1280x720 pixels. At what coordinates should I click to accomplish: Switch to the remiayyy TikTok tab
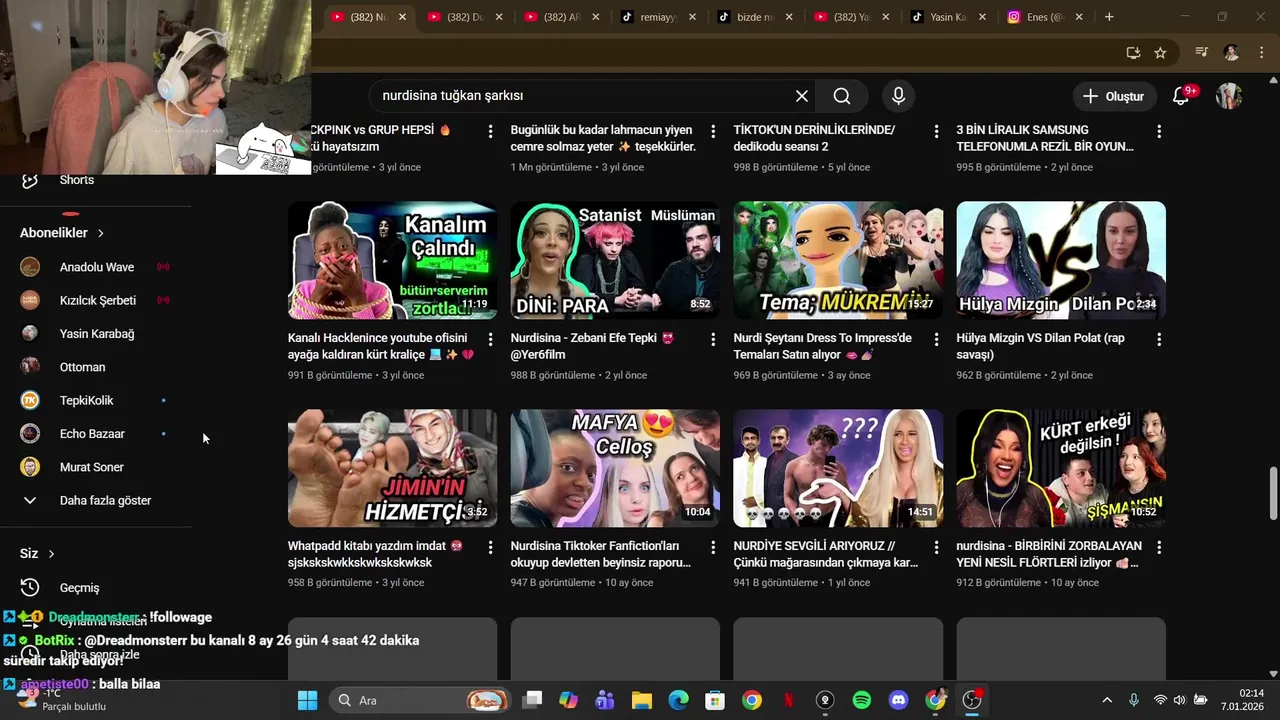click(660, 17)
